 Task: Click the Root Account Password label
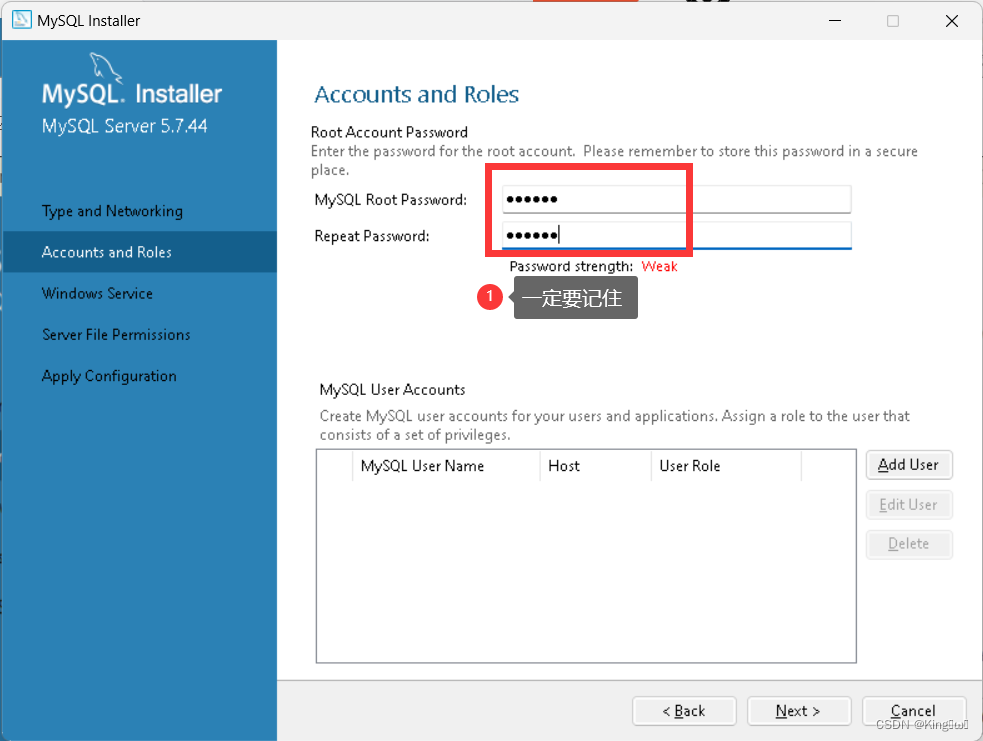(x=389, y=132)
